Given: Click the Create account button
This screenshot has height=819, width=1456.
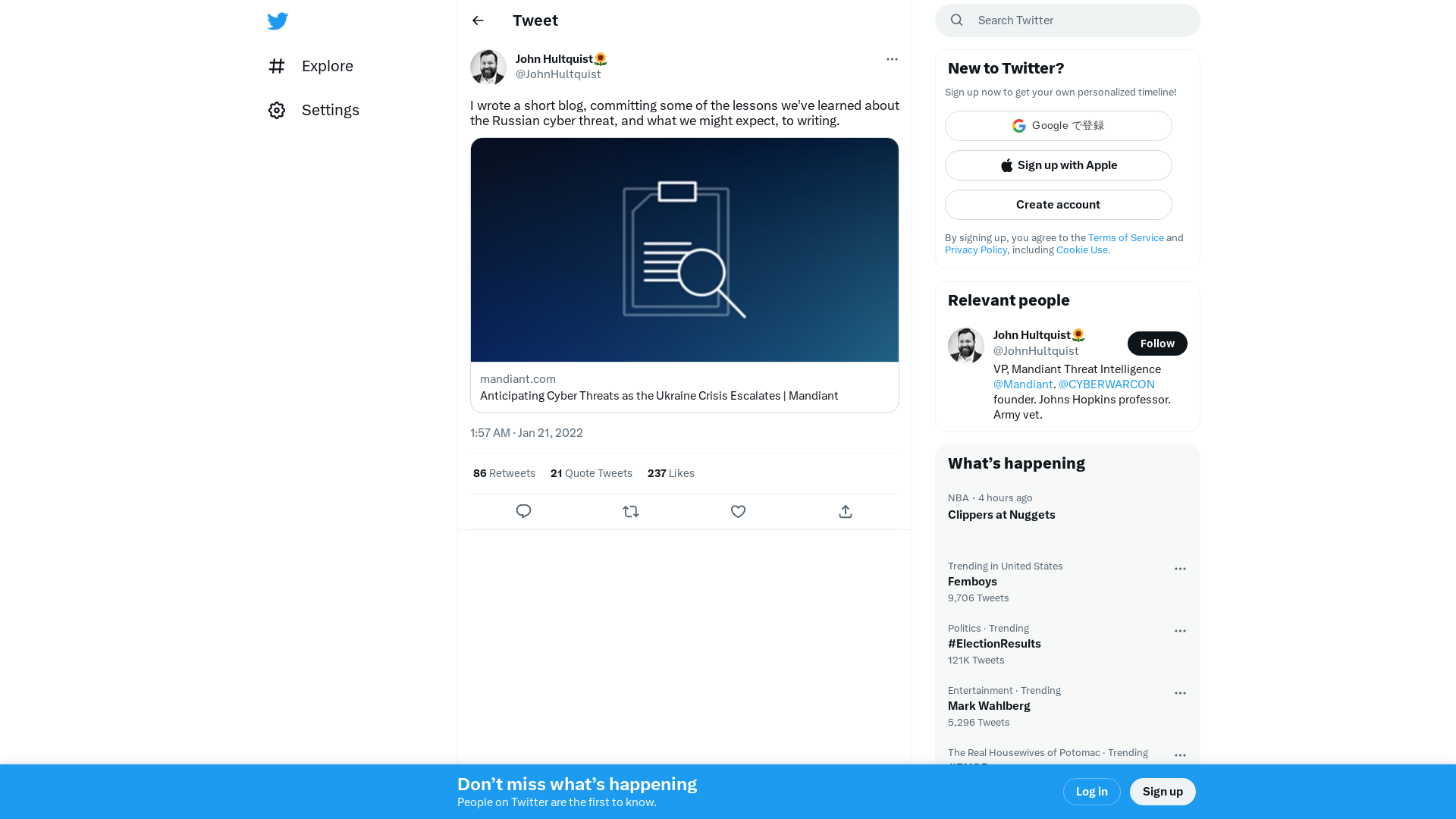Looking at the screenshot, I should coord(1059,205).
